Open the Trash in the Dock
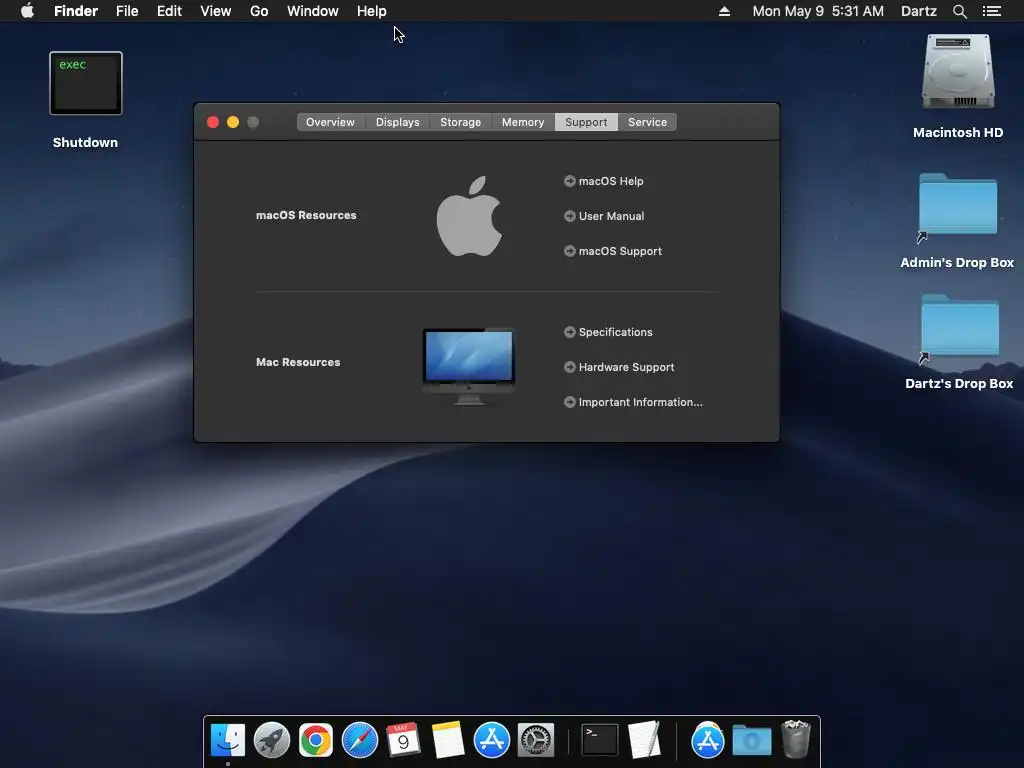This screenshot has height=768, width=1024. [x=795, y=739]
